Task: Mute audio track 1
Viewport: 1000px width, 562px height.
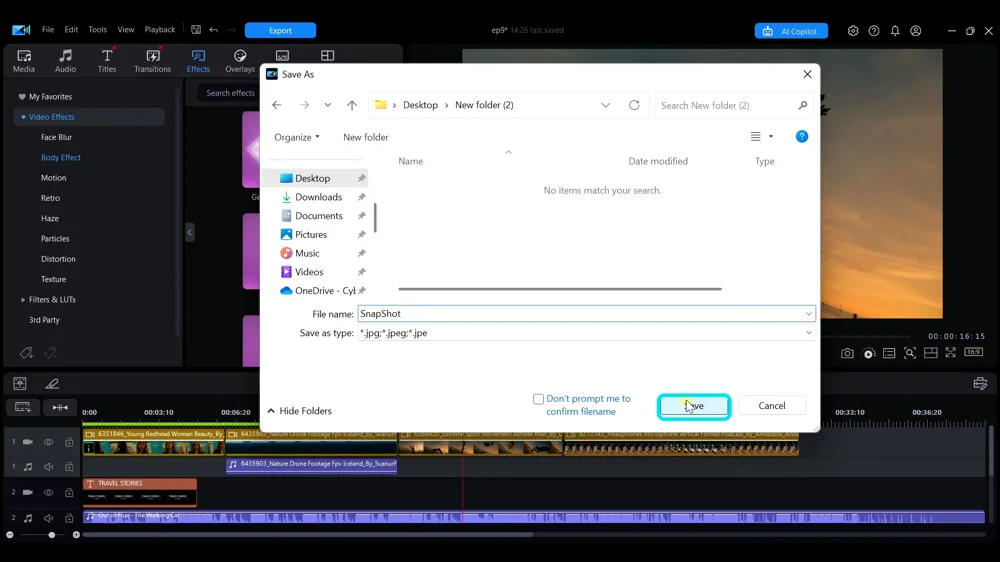Action: [48, 467]
